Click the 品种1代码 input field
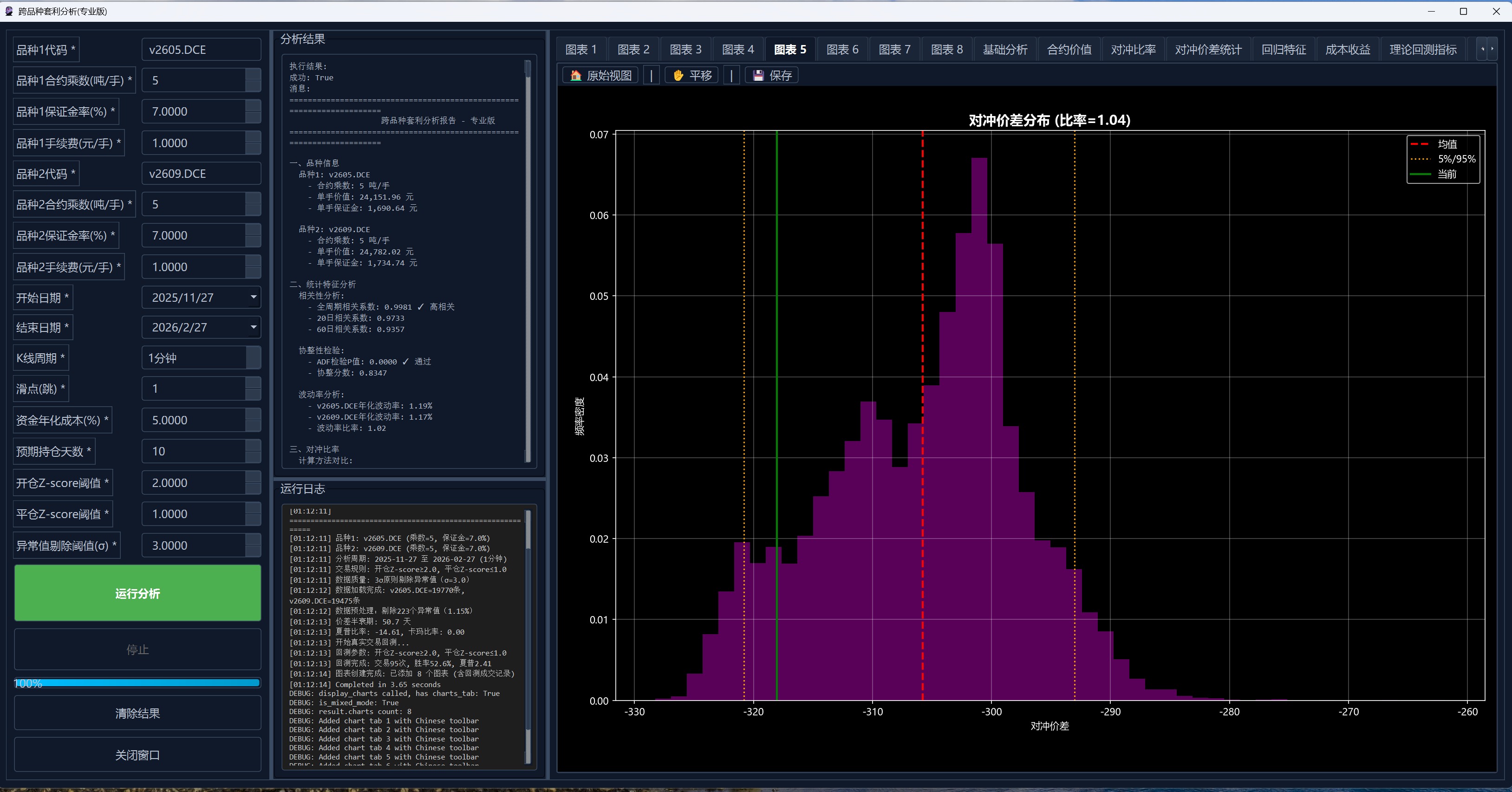 201,50
